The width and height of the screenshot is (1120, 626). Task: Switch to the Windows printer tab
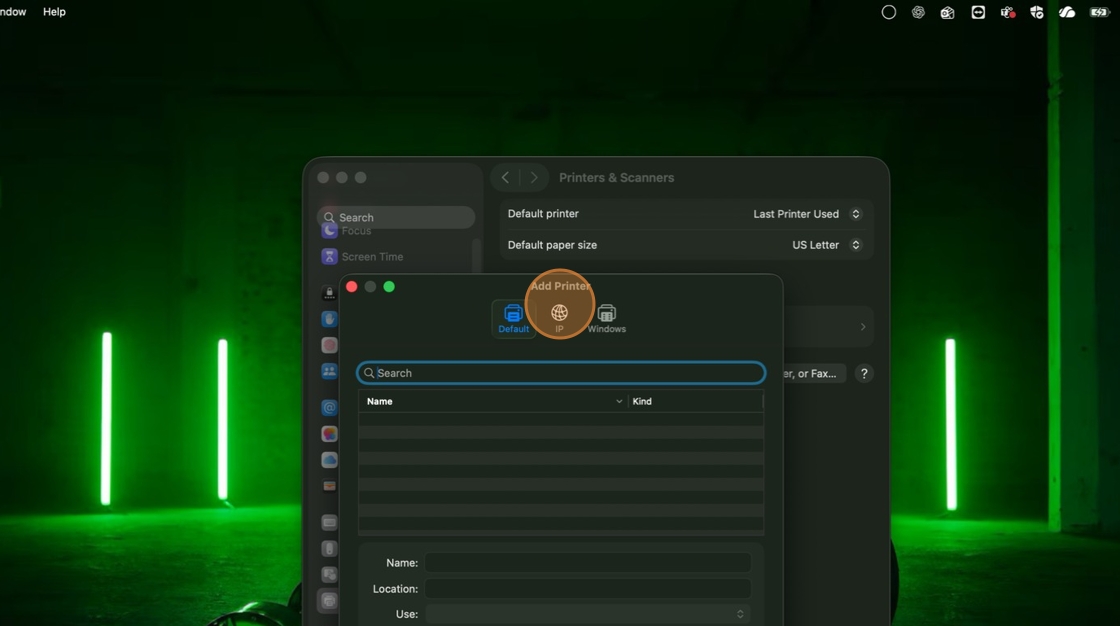click(x=606, y=319)
